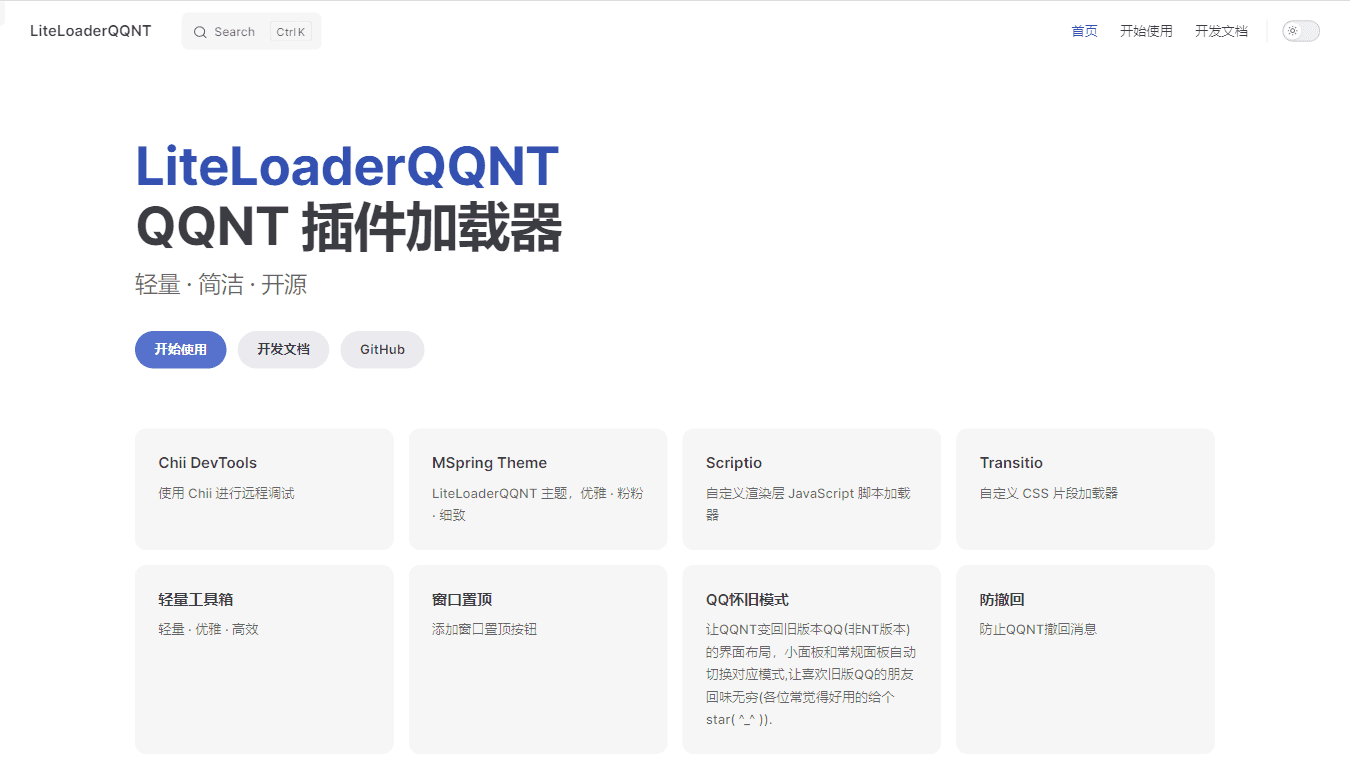Viewport: 1350px width, 768px height.
Task: Open the 轻量工具箱 card
Action: pyautogui.click(x=264, y=659)
